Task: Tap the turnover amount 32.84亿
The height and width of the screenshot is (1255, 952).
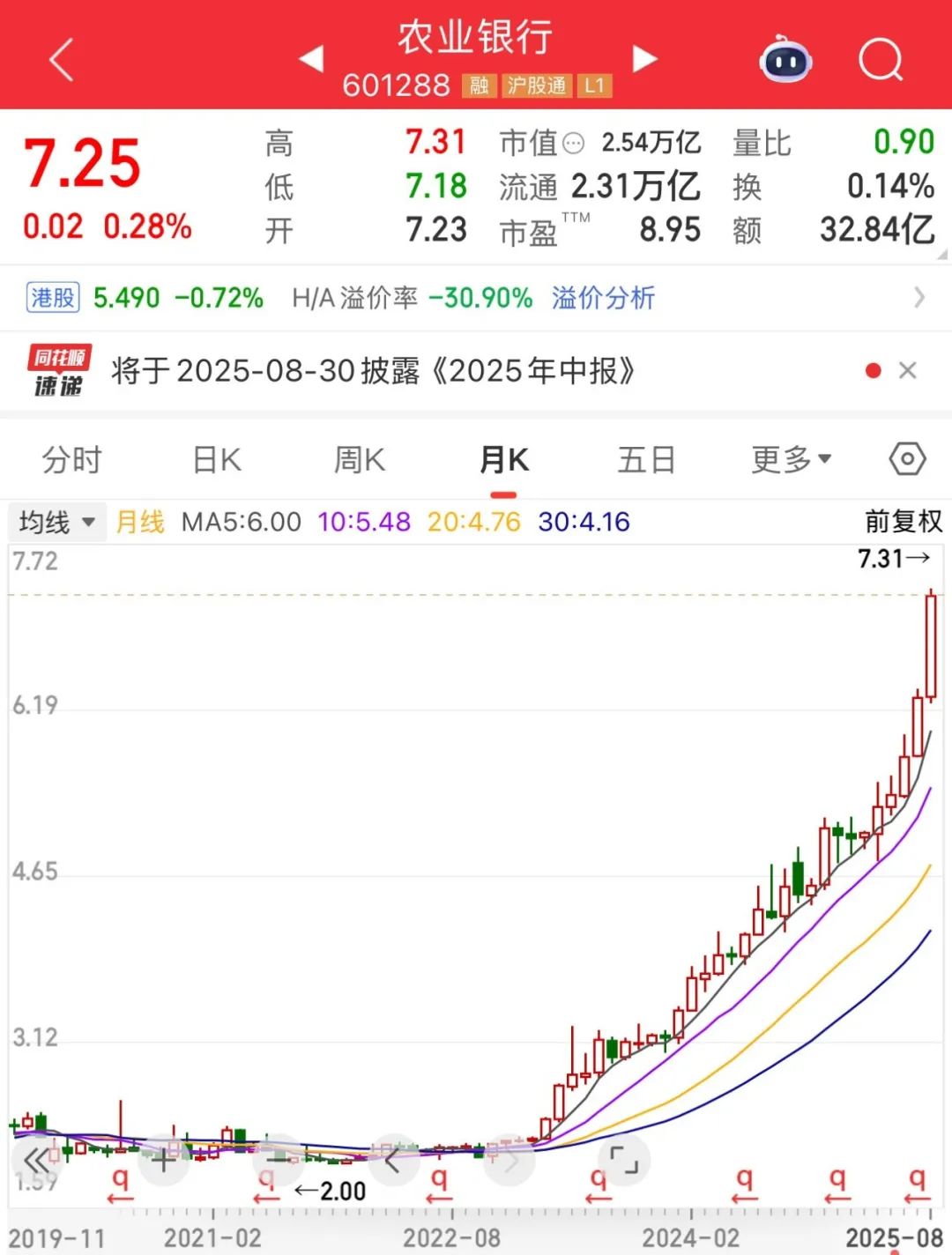Action: coord(877,230)
